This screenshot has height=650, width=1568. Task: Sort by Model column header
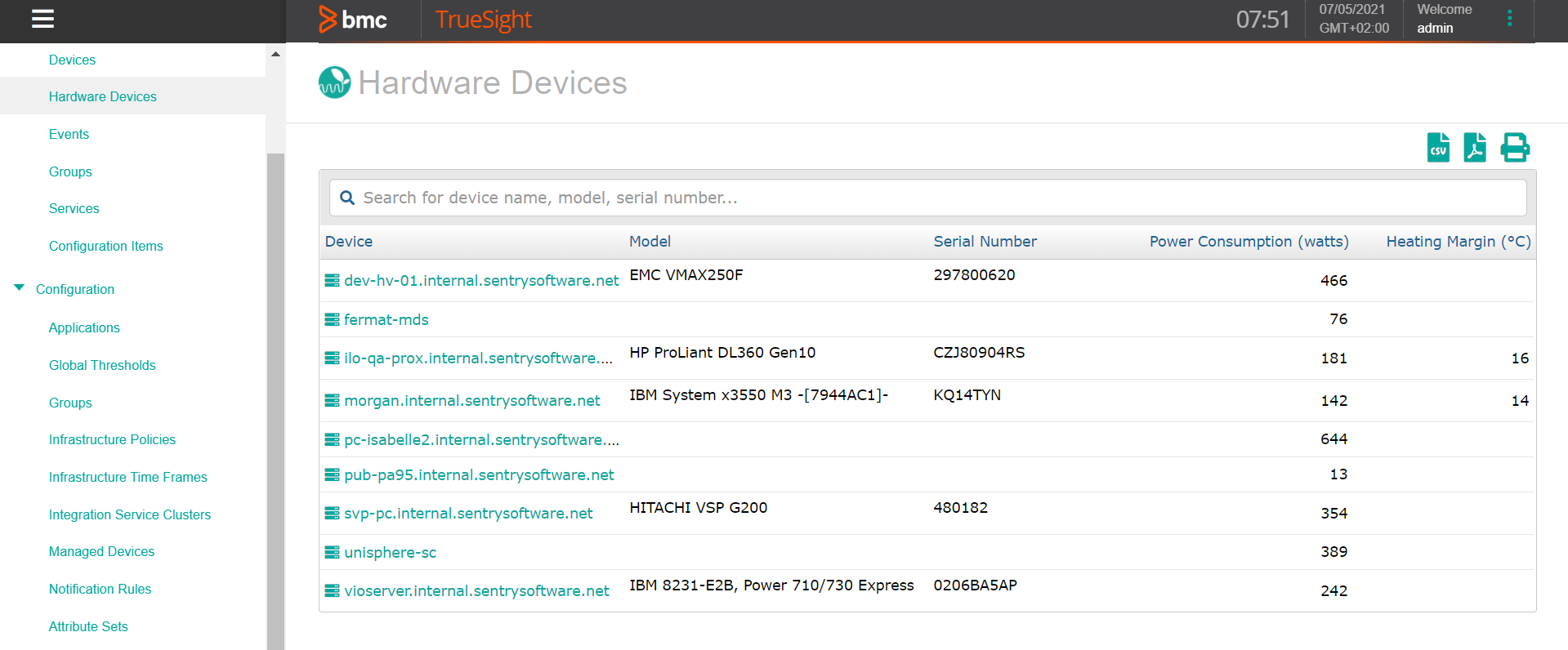[x=650, y=242]
